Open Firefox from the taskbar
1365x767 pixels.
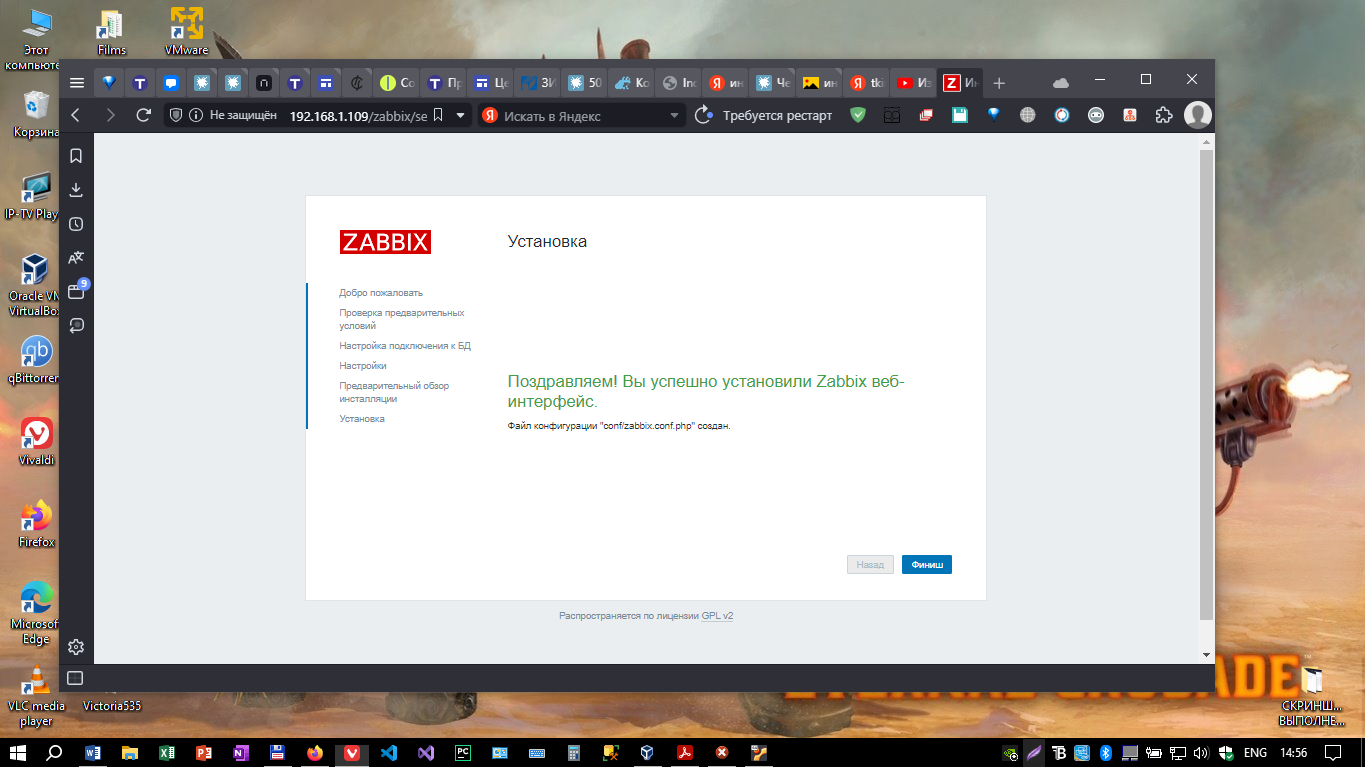pyautogui.click(x=315, y=752)
